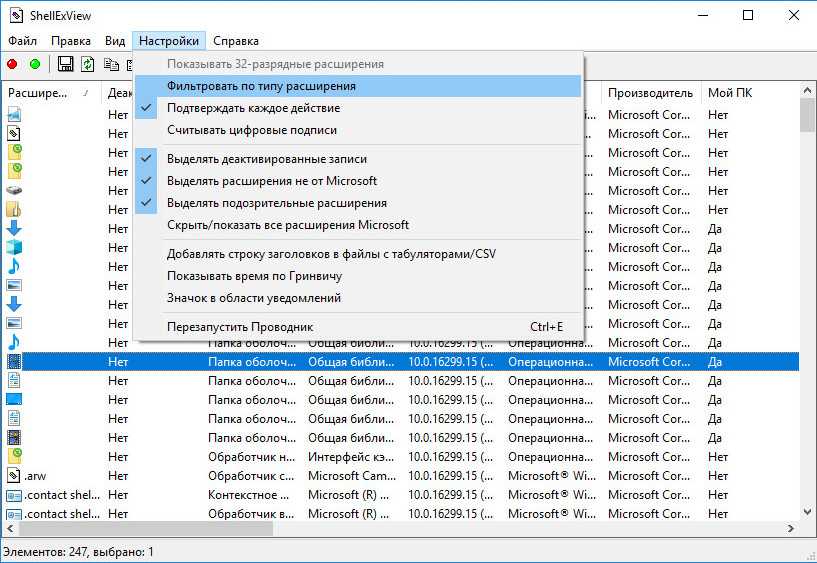Select 'Перезапустить Проводник' menu entry
The width and height of the screenshot is (817, 563).
click(240, 327)
